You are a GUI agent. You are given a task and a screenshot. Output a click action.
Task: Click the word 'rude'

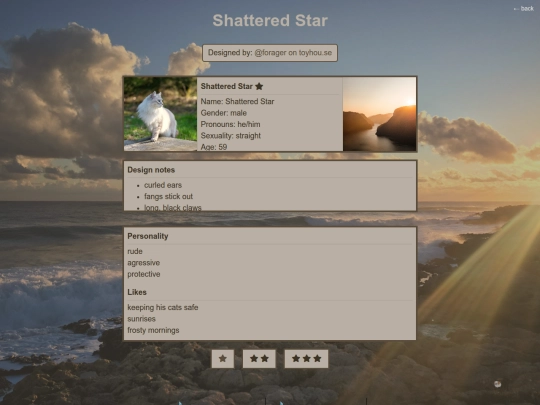point(135,251)
